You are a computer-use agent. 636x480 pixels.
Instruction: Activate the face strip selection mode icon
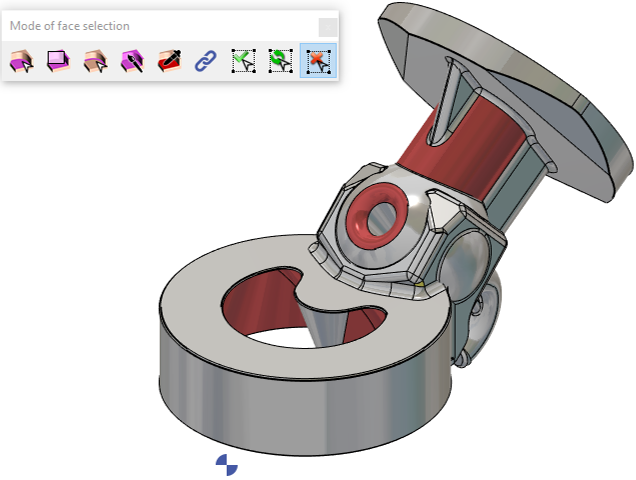[x=95, y=61]
